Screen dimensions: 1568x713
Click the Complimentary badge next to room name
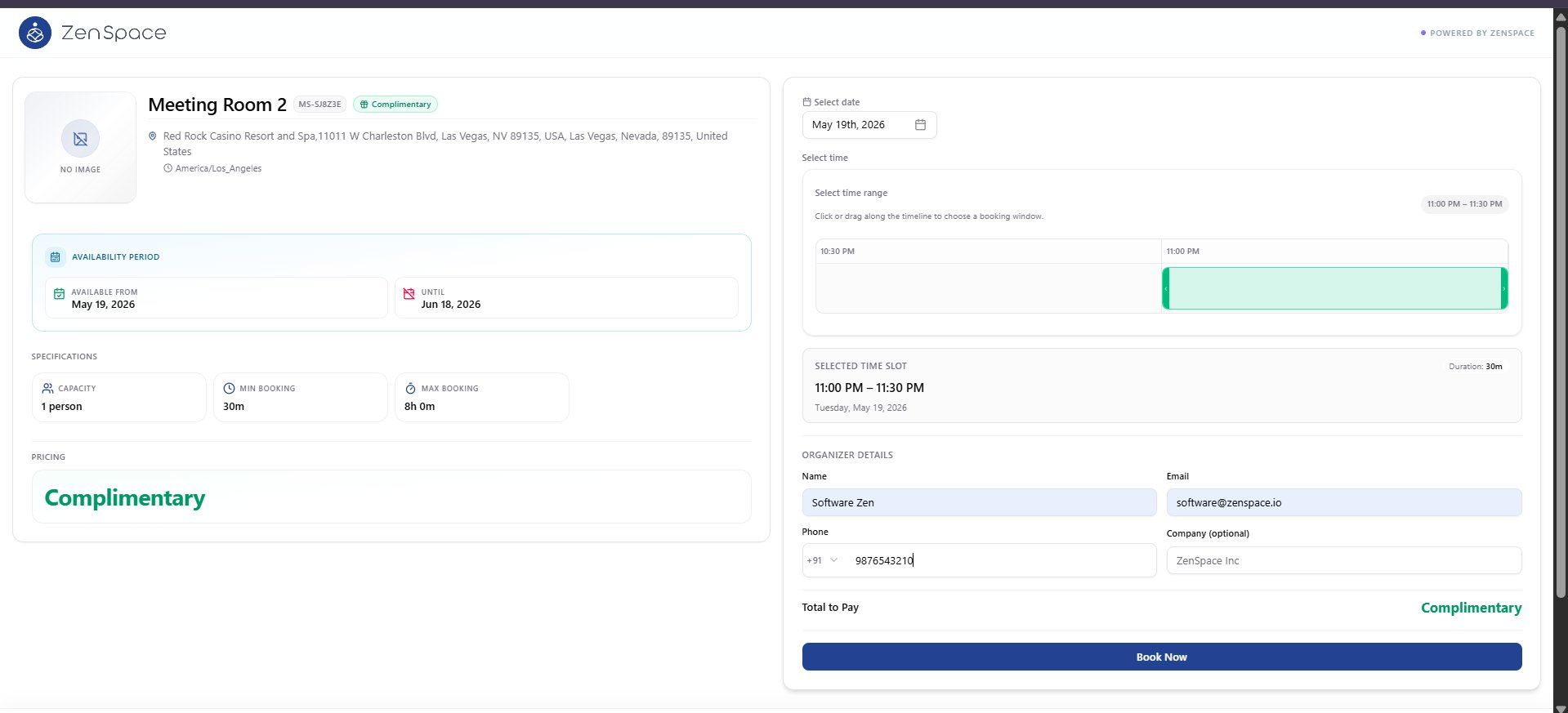[x=395, y=105]
